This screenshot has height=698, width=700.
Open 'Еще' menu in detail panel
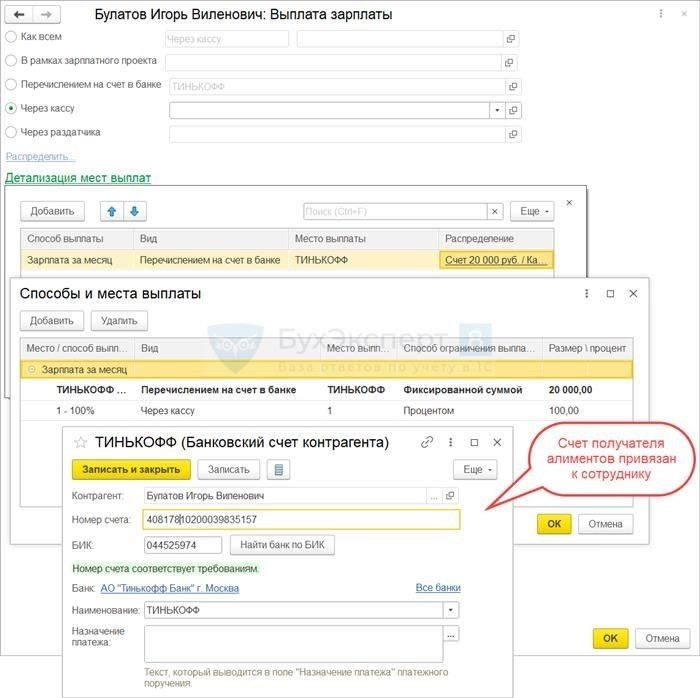tap(532, 211)
